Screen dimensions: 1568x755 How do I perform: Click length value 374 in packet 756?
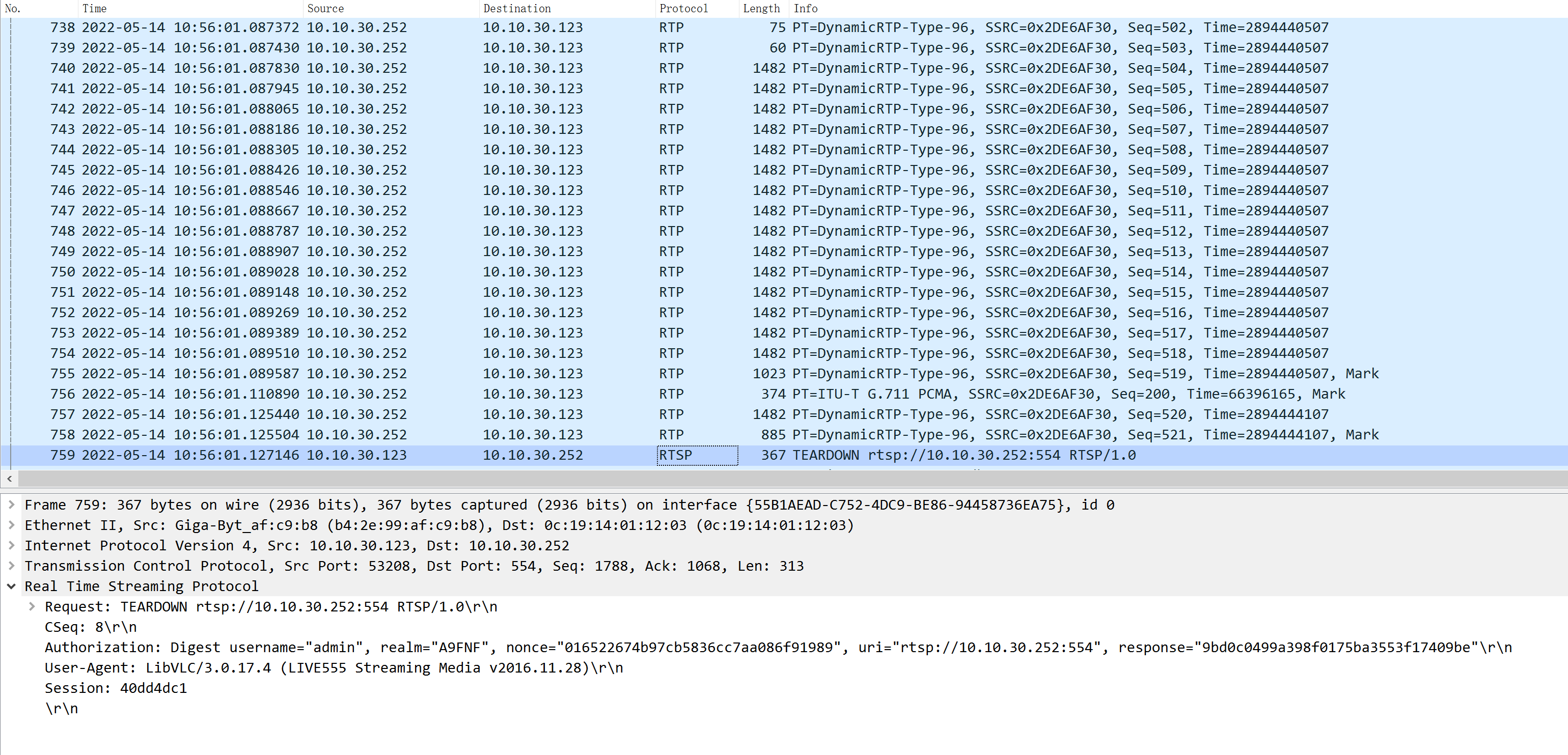coord(773,394)
